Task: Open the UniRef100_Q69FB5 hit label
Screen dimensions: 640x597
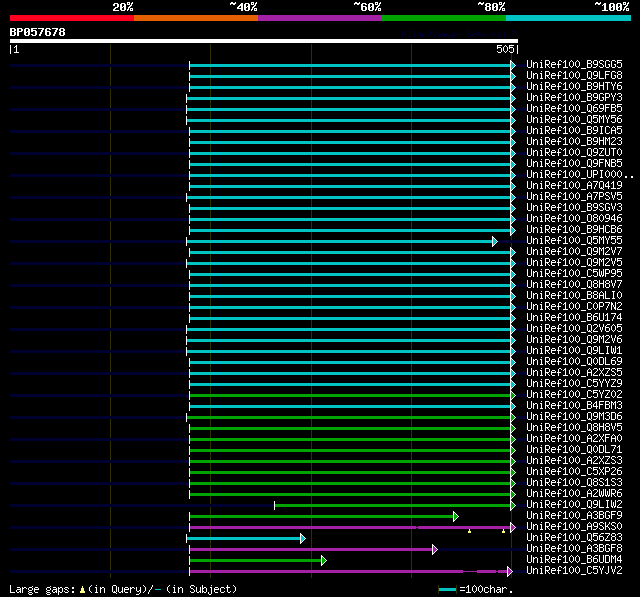Action: click(x=574, y=109)
